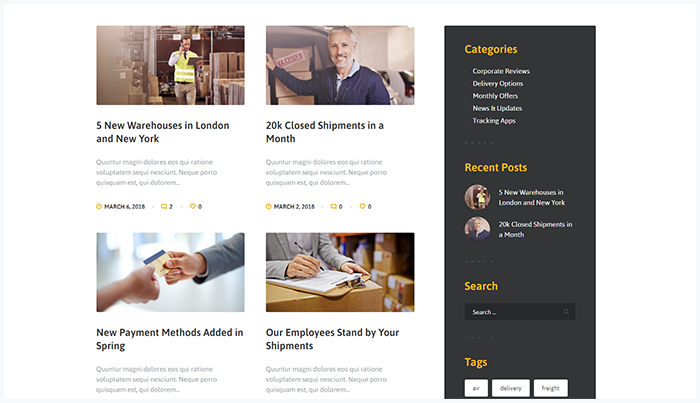Screen dimensions: 700x403
Task: Select the 'air' tag
Action: coord(476,388)
